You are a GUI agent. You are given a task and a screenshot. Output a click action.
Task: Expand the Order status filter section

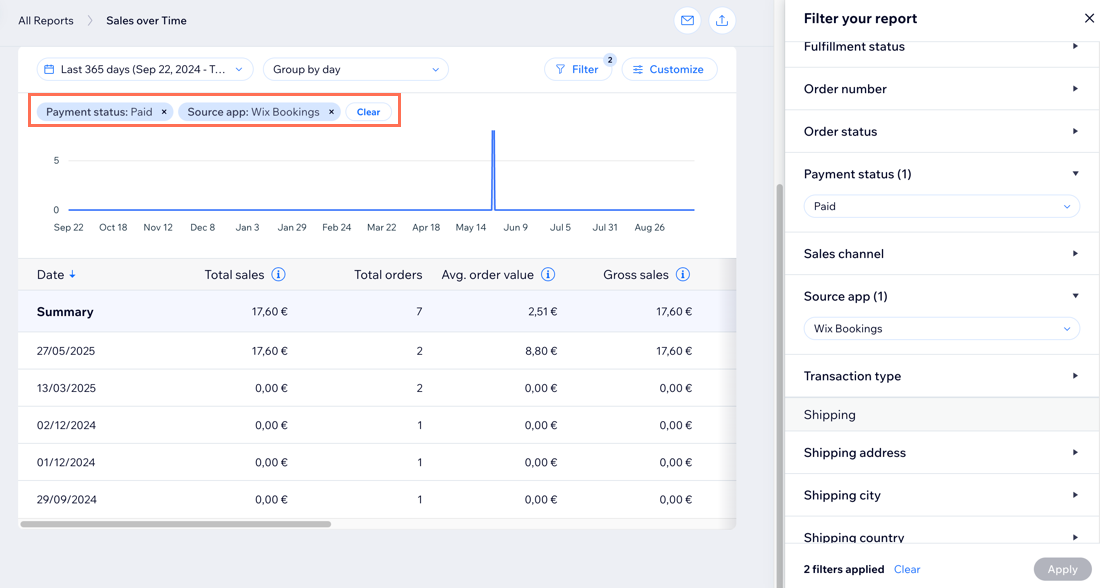coord(1075,132)
